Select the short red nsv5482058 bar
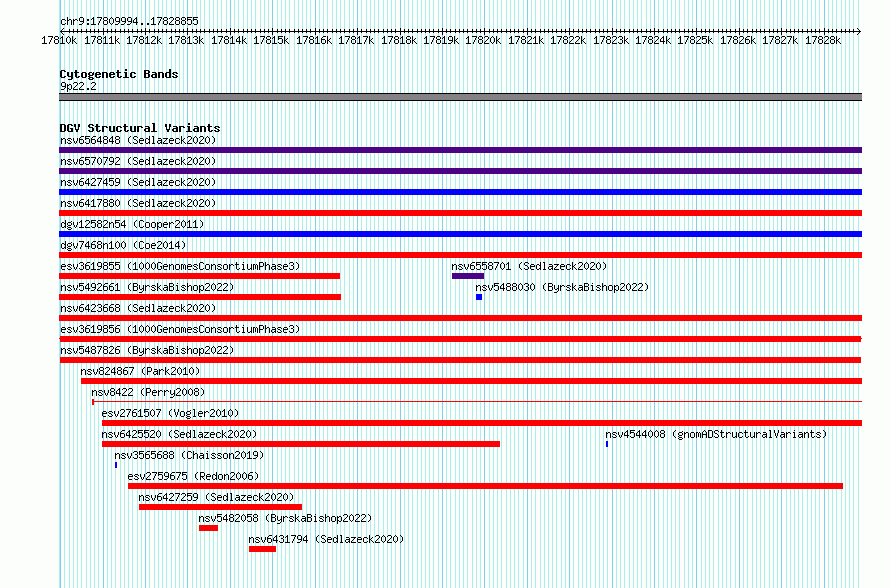890x588 pixels. coord(208,528)
